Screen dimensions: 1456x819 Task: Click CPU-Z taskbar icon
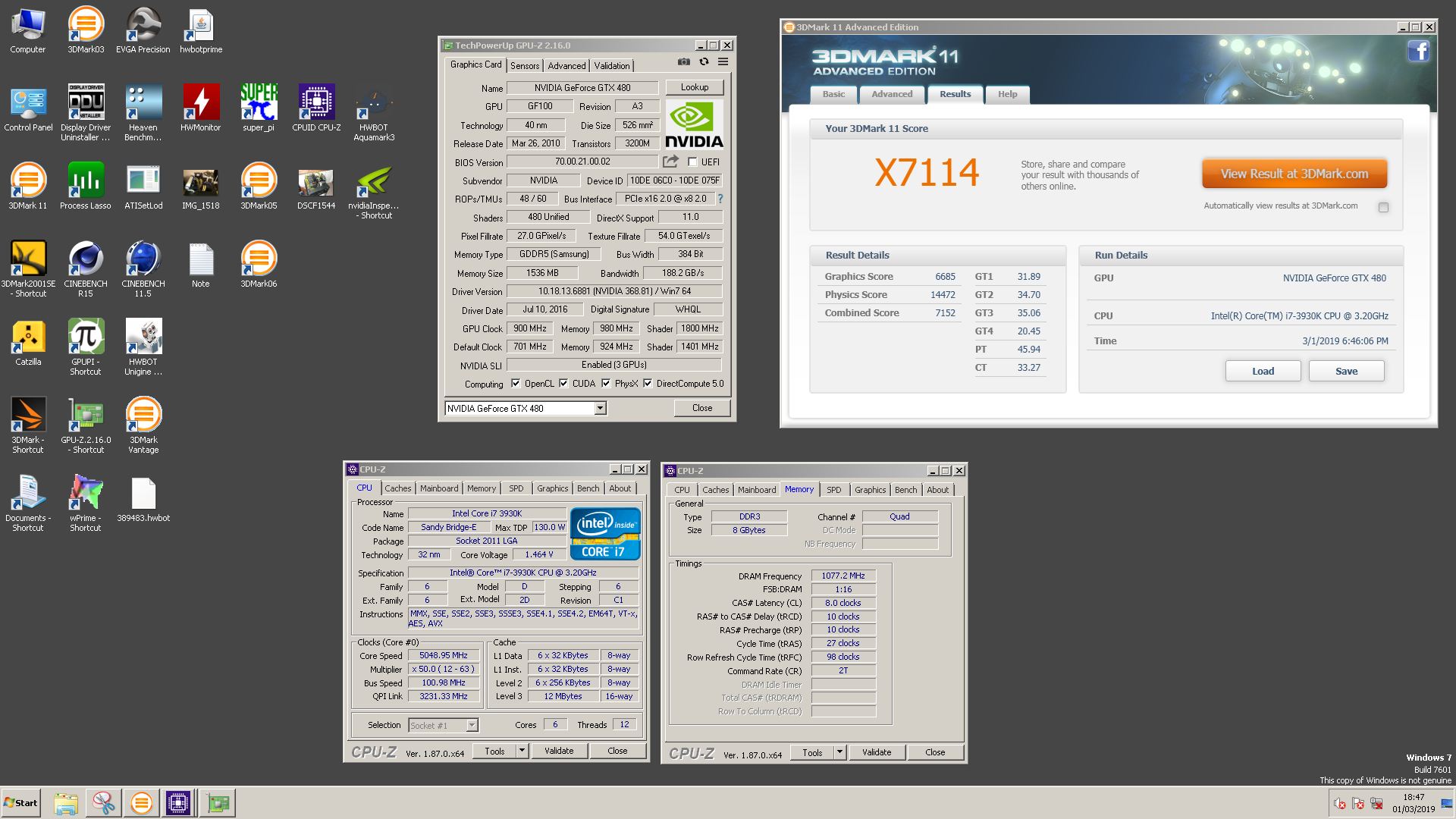(x=178, y=803)
